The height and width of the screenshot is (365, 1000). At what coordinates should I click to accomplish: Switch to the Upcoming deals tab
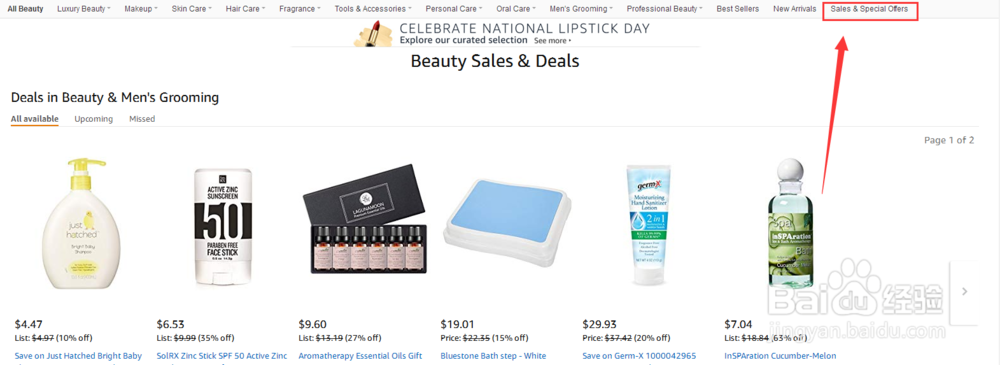click(94, 119)
